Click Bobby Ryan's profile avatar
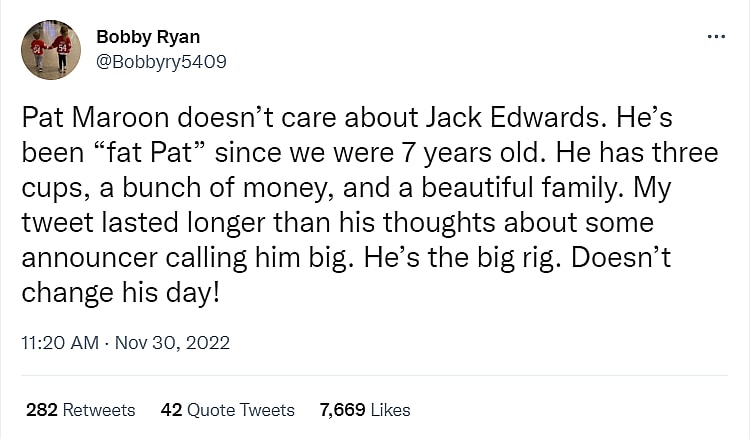Image resolution: width=750 pixels, height=439 pixels. tap(52, 50)
